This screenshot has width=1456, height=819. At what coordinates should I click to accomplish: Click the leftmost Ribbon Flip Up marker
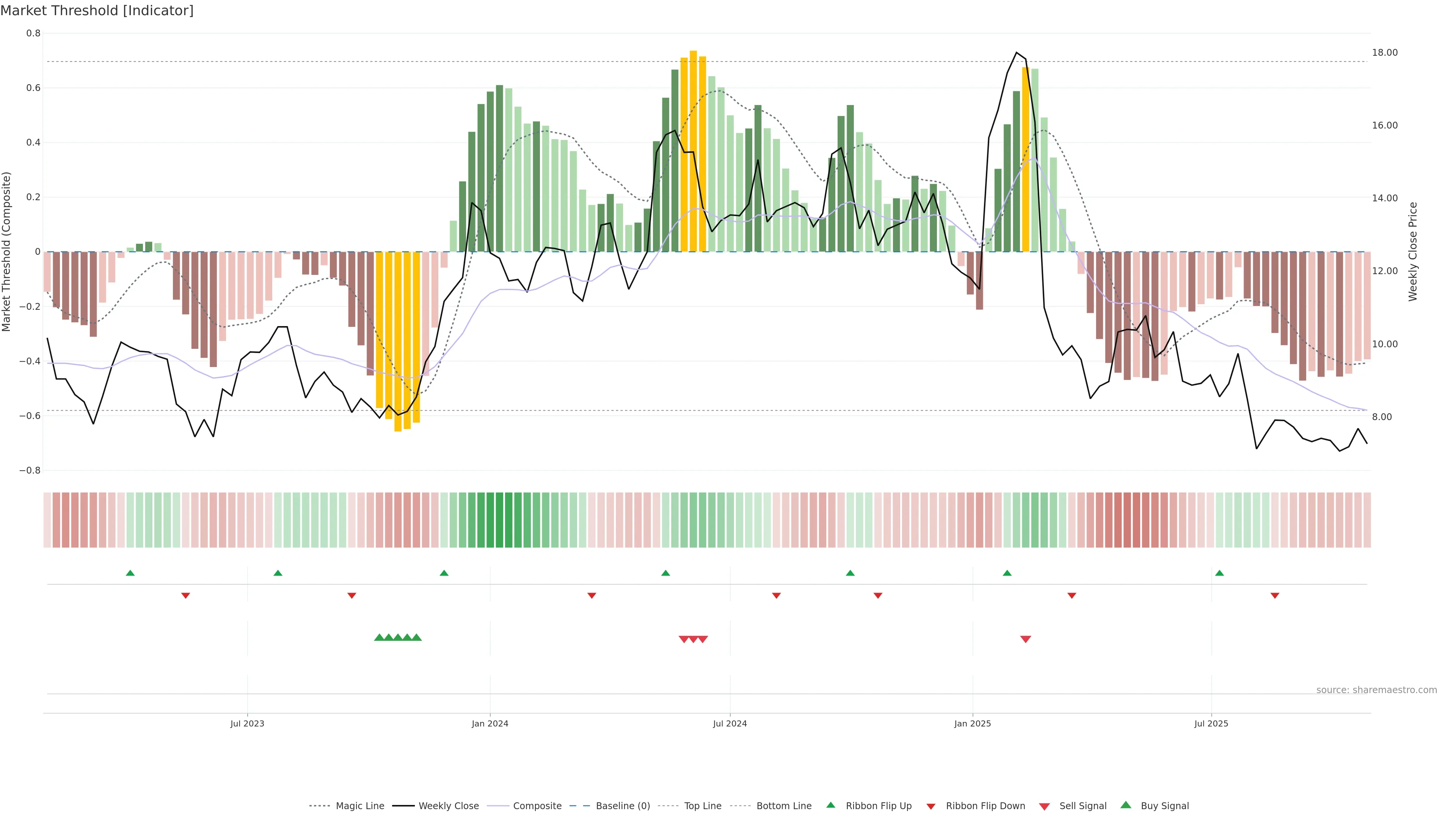(x=130, y=573)
